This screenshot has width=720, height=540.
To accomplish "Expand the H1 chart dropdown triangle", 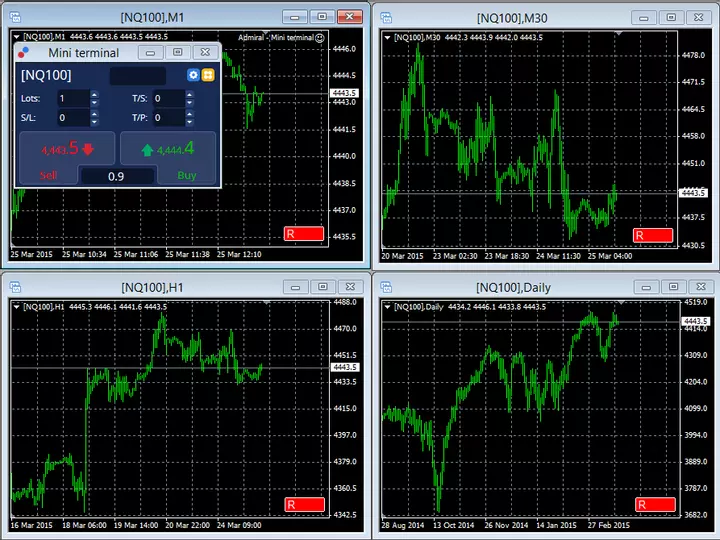I will (17, 307).
